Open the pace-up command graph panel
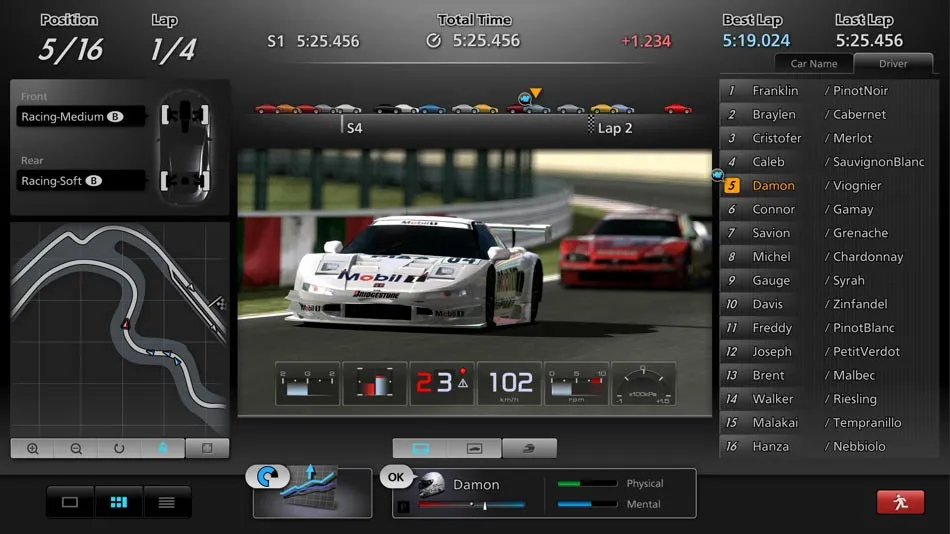 (312, 491)
